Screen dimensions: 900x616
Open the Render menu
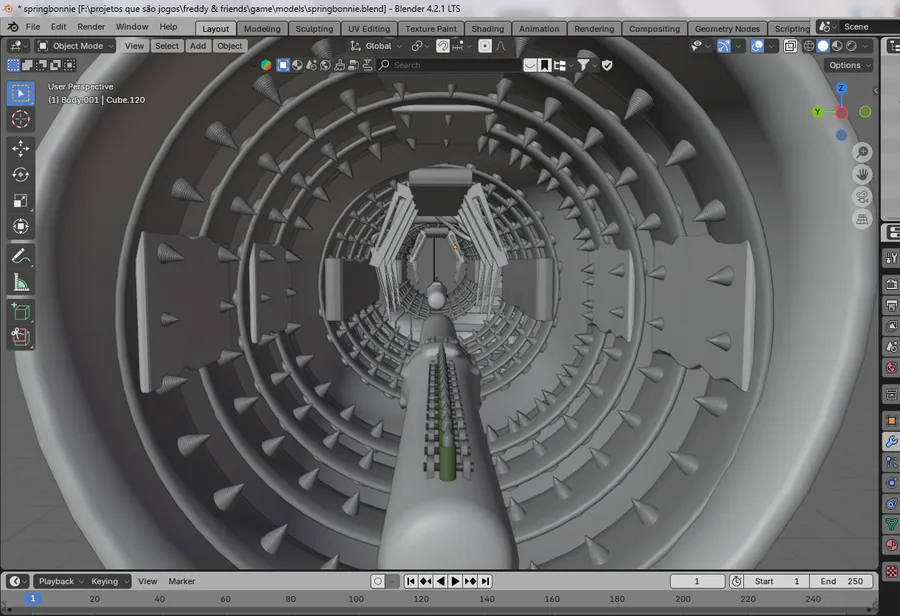[91, 27]
